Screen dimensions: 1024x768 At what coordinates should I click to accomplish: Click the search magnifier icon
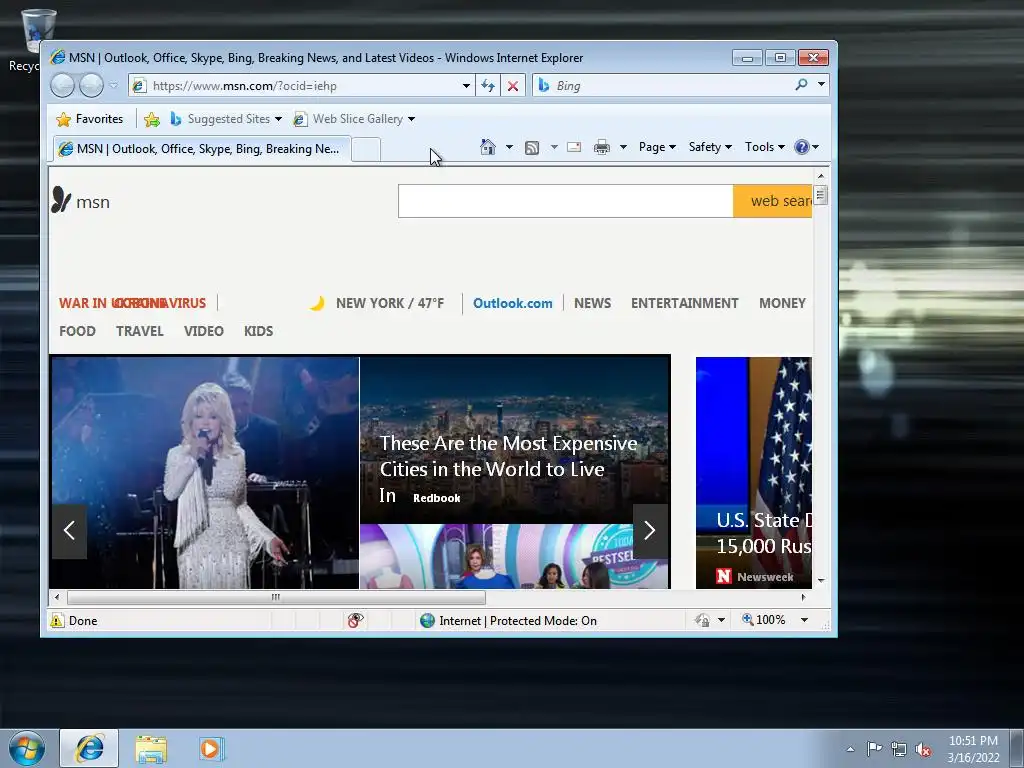click(x=801, y=85)
